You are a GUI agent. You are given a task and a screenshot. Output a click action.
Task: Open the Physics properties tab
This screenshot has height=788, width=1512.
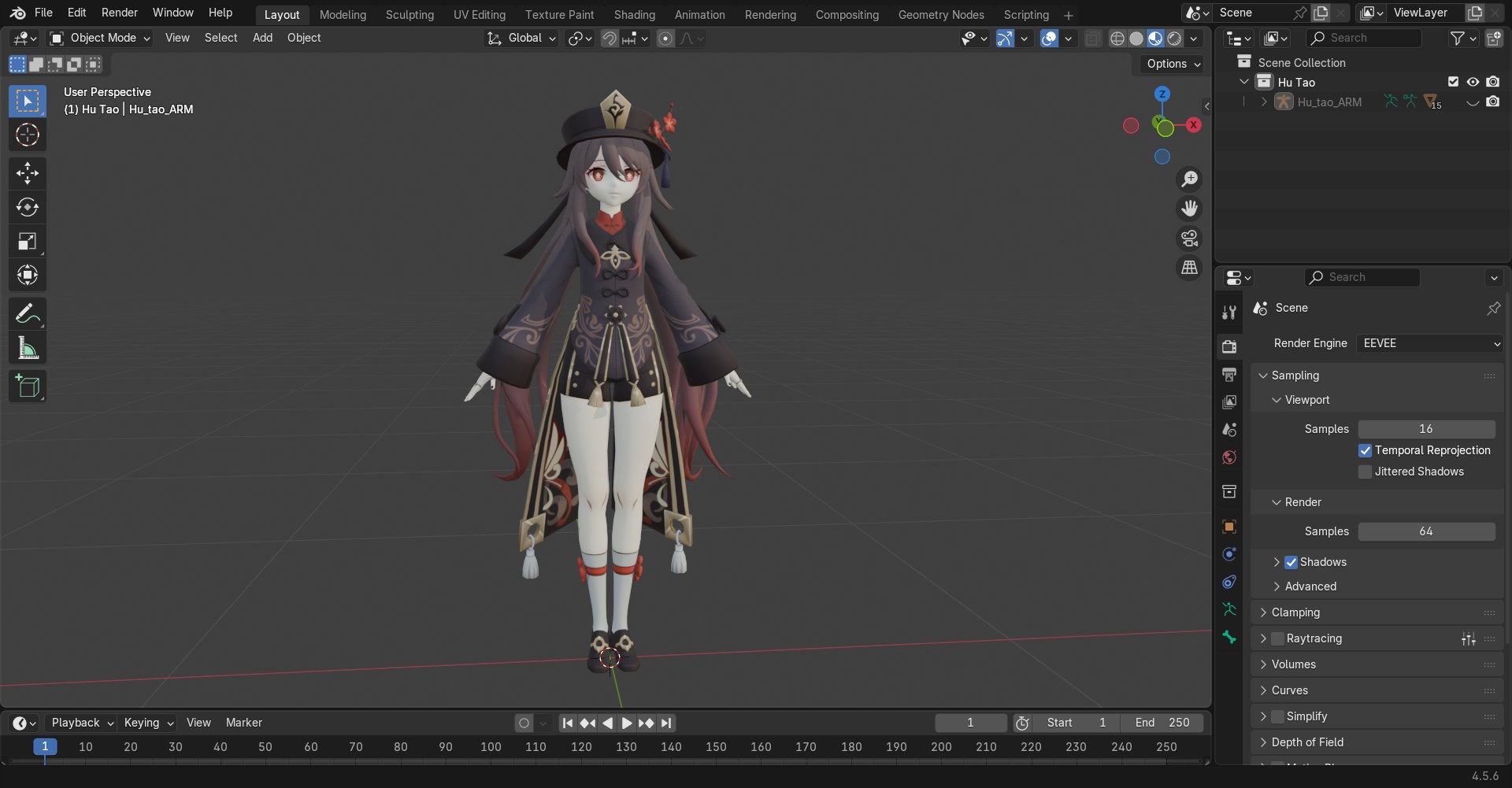coord(1229,554)
